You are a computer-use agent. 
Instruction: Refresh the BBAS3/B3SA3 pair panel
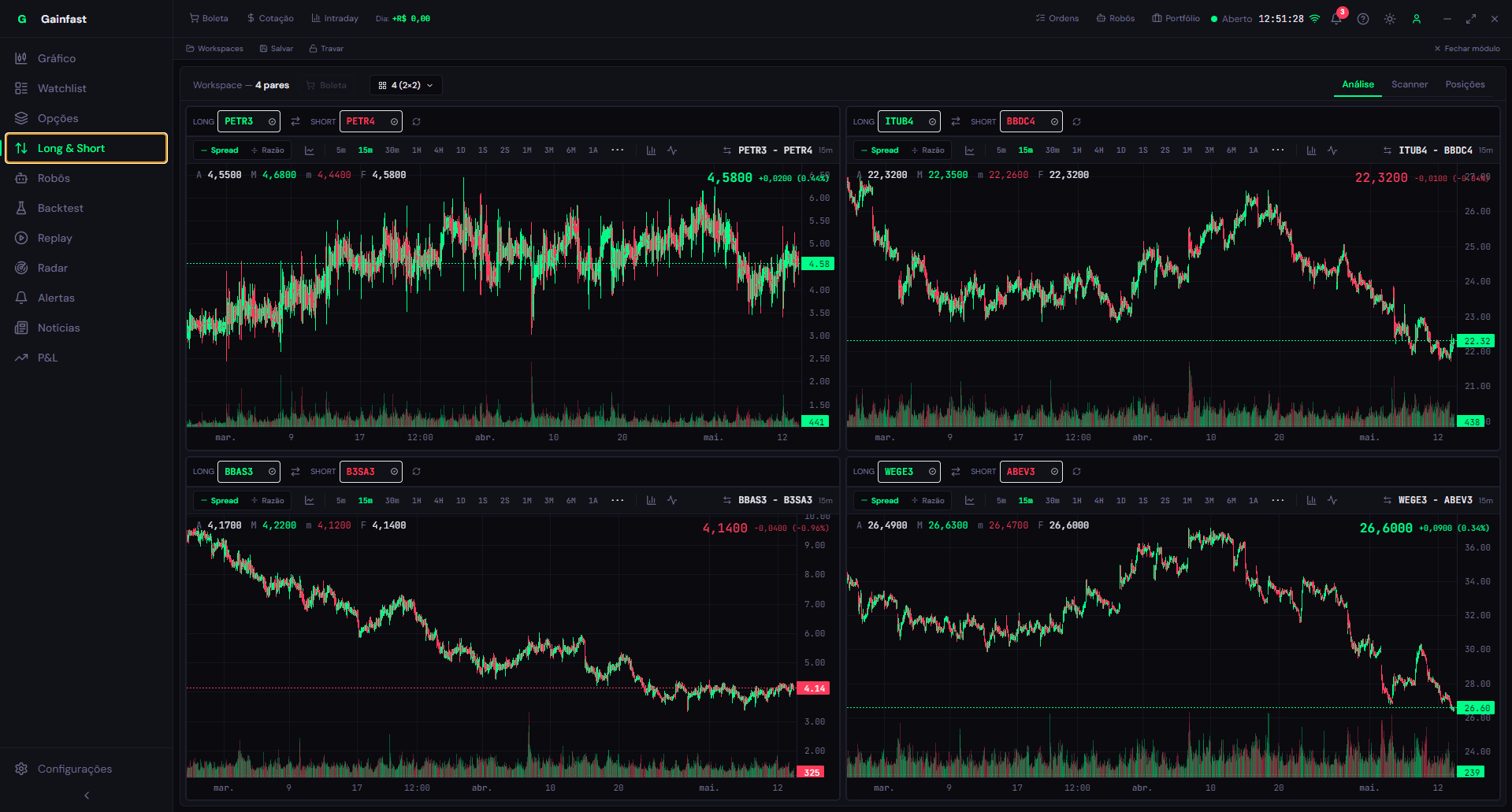[x=416, y=472]
